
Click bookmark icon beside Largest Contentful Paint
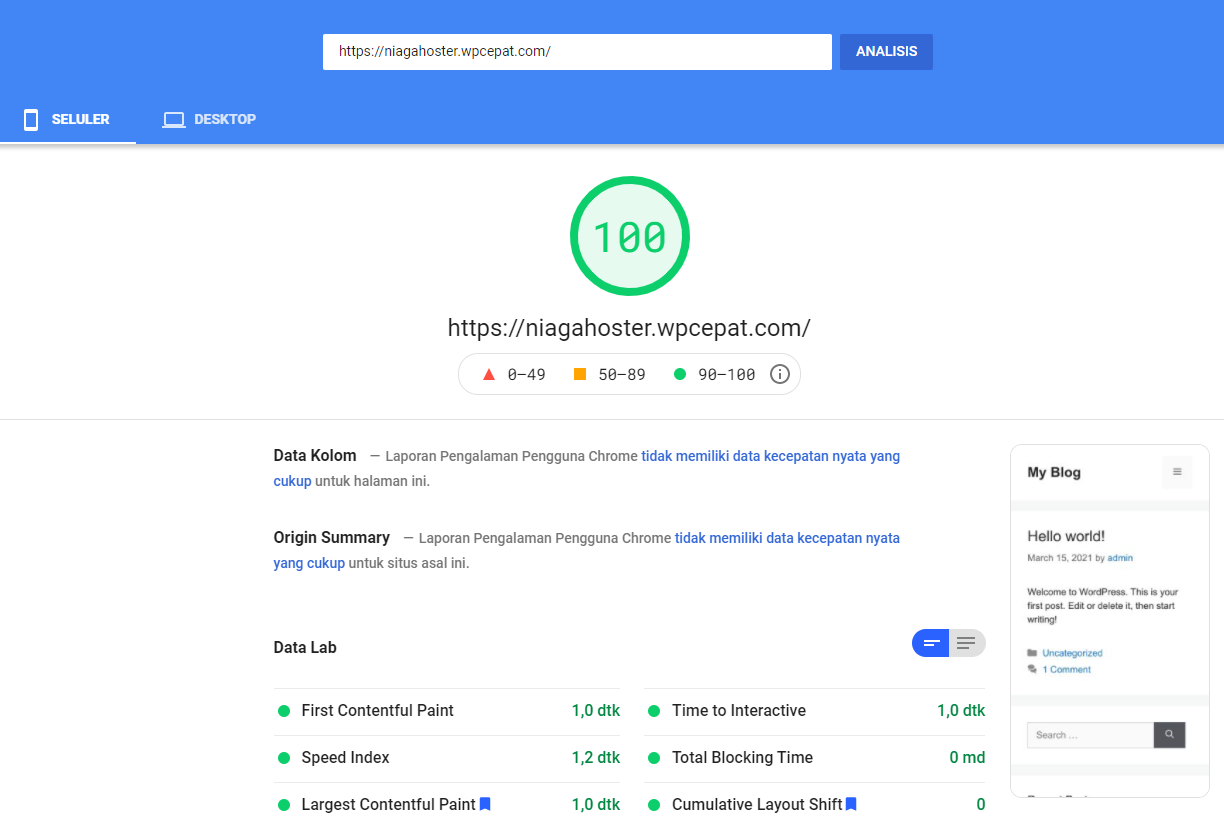point(485,804)
